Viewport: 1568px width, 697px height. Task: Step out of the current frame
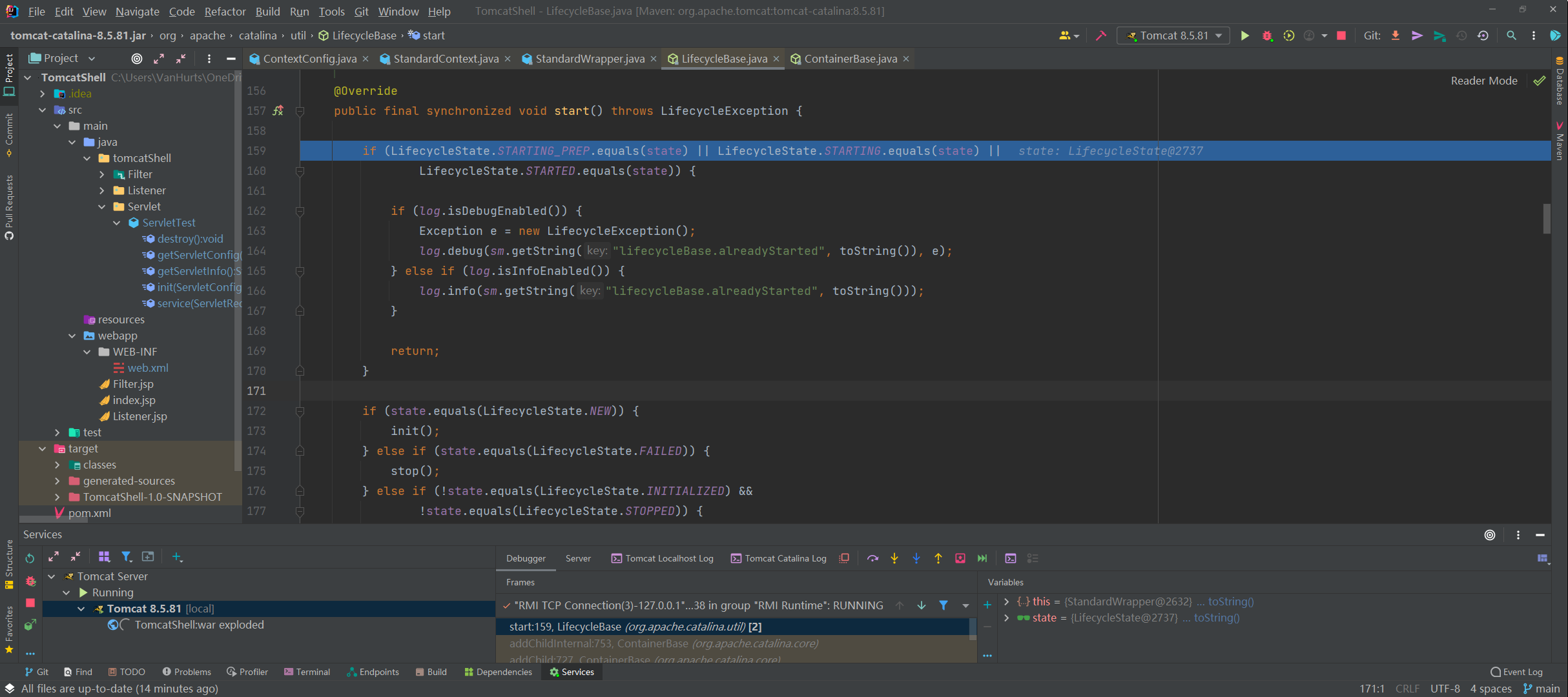pyautogui.click(x=938, y=559)
